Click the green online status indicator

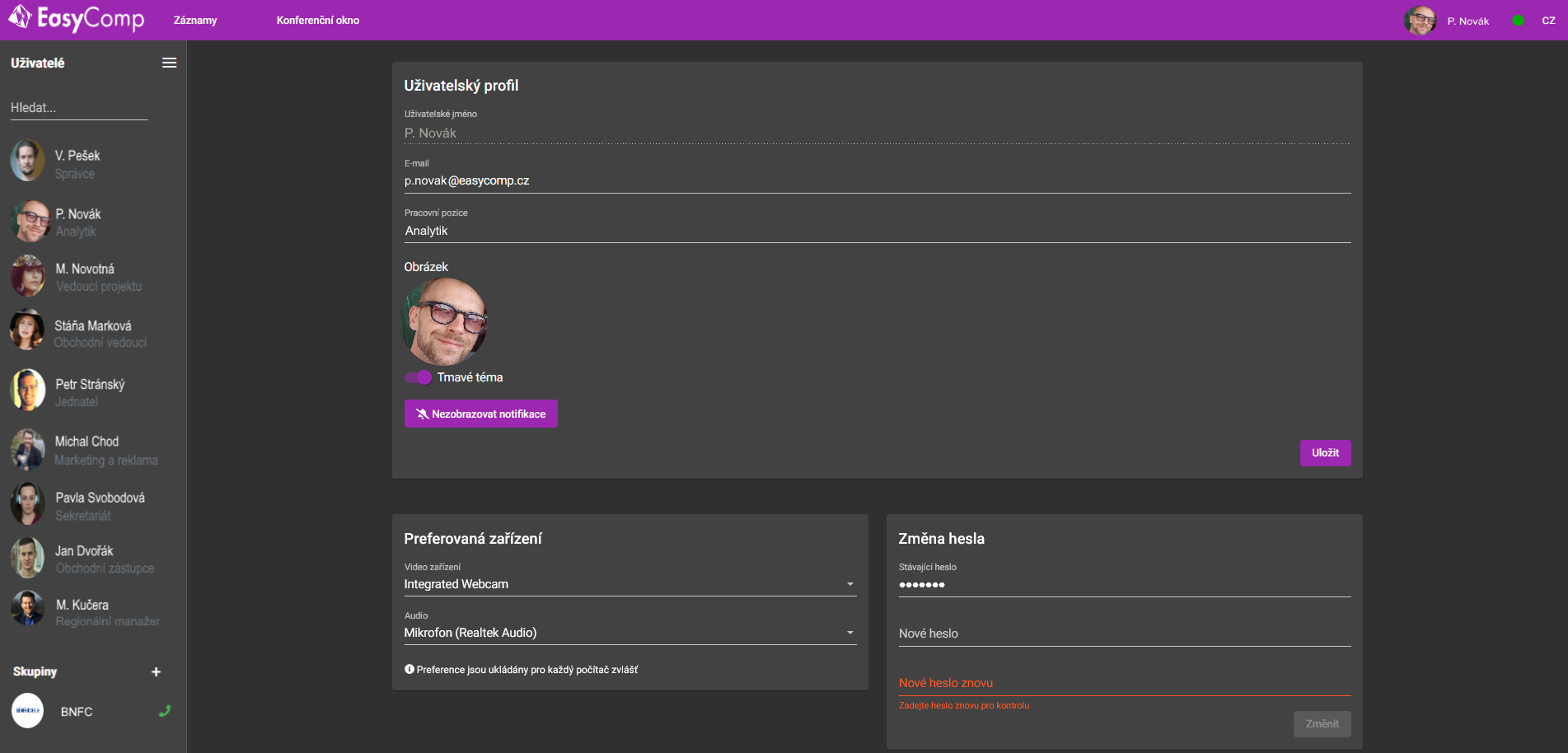1518,21
